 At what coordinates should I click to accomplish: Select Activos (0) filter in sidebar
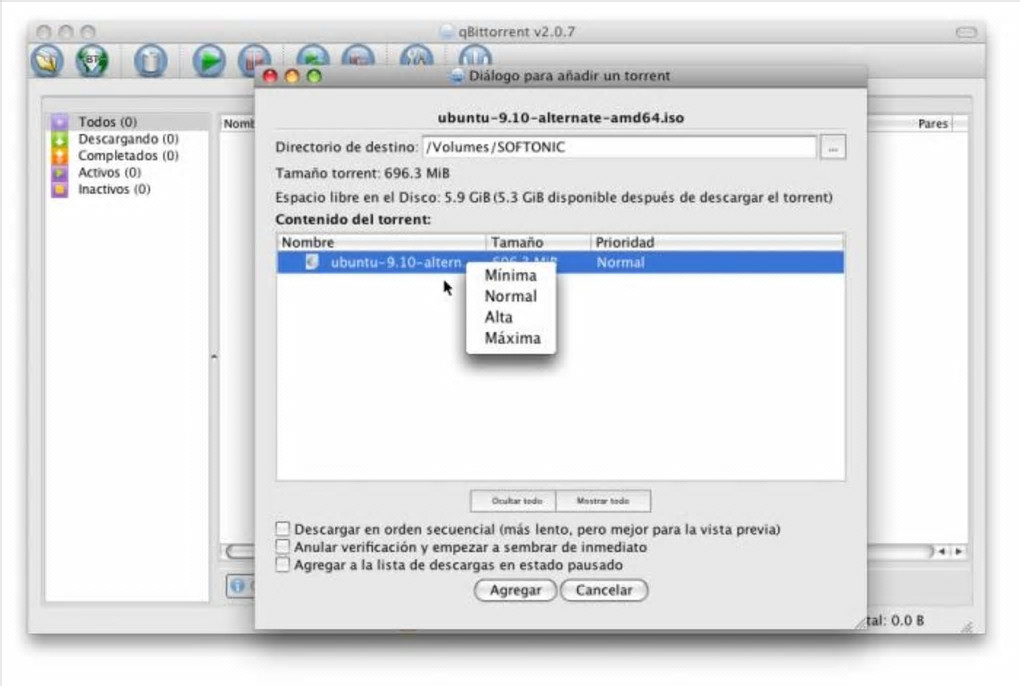[x=109, y=172]
